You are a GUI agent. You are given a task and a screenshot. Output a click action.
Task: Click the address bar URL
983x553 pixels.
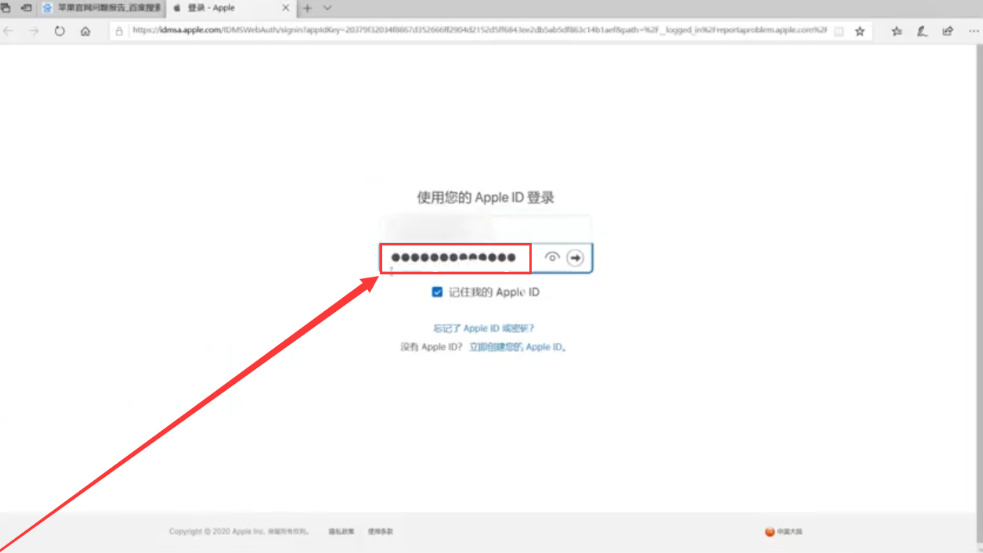point(480,30)
